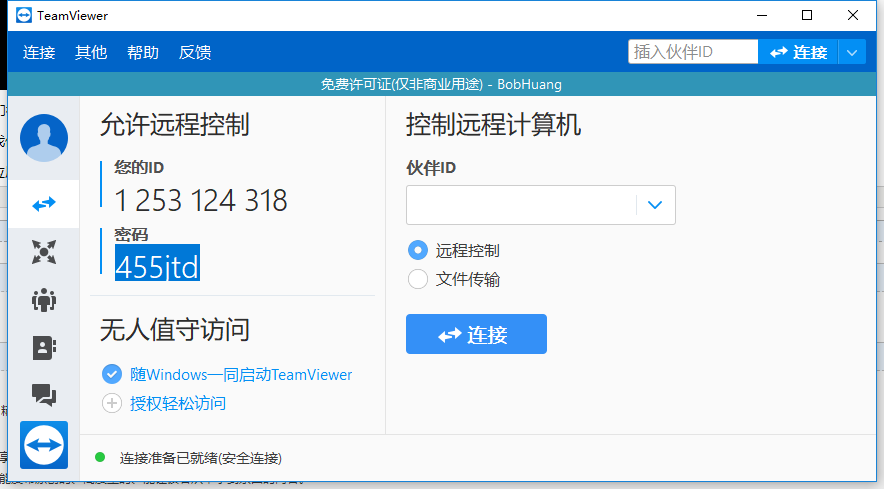Open the Remote Management sidebar icon
Screen dimensions: 884x489
click(44, 252)
